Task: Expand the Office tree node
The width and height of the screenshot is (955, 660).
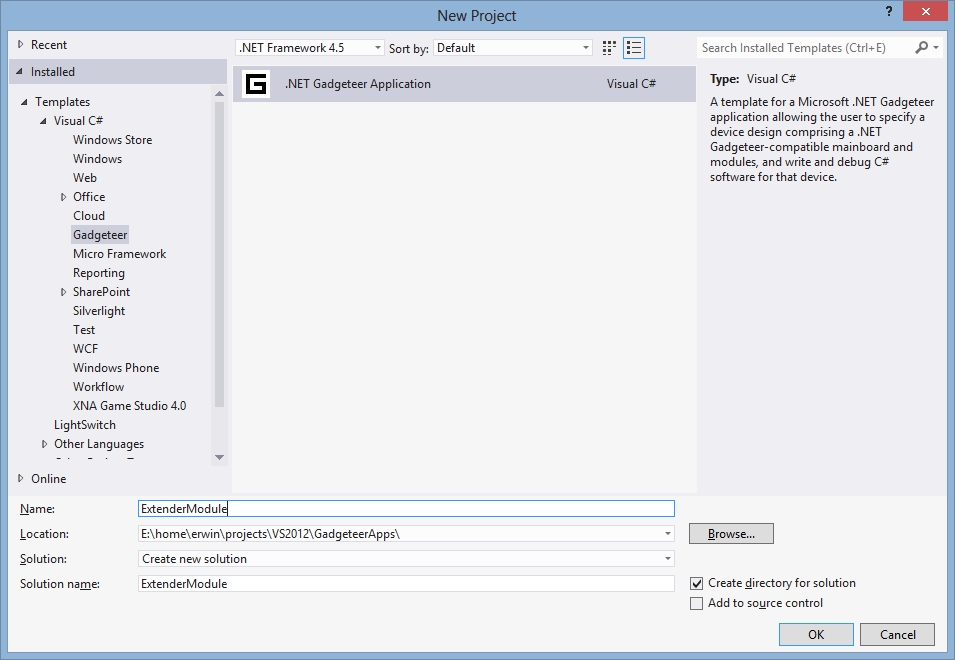Action: (63, 197)
